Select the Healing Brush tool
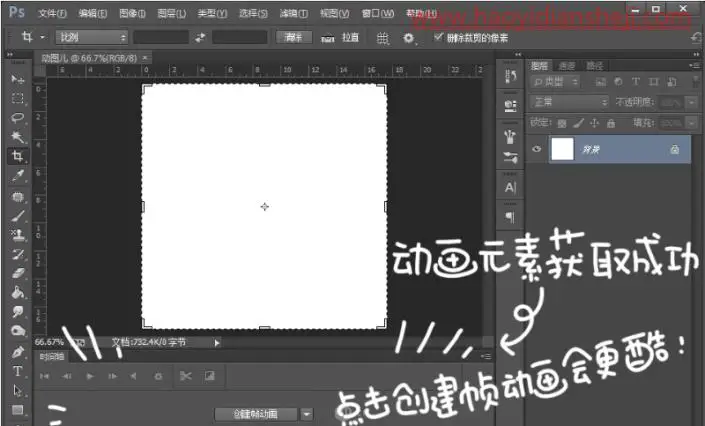Screen dimensions: 705x426 coord(18,196)
